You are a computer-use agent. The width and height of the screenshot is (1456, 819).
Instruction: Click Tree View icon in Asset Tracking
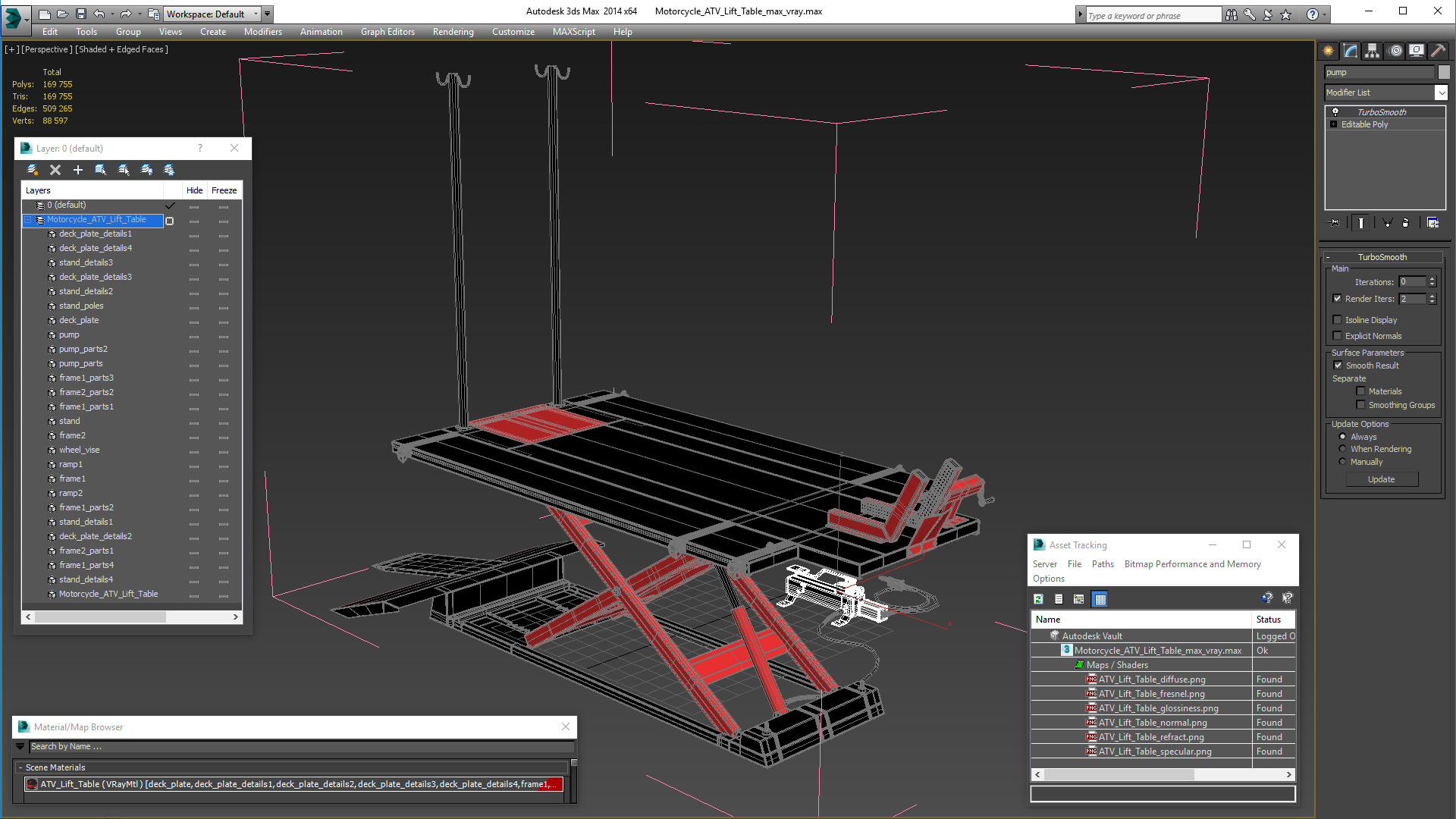click(1078, 599)
